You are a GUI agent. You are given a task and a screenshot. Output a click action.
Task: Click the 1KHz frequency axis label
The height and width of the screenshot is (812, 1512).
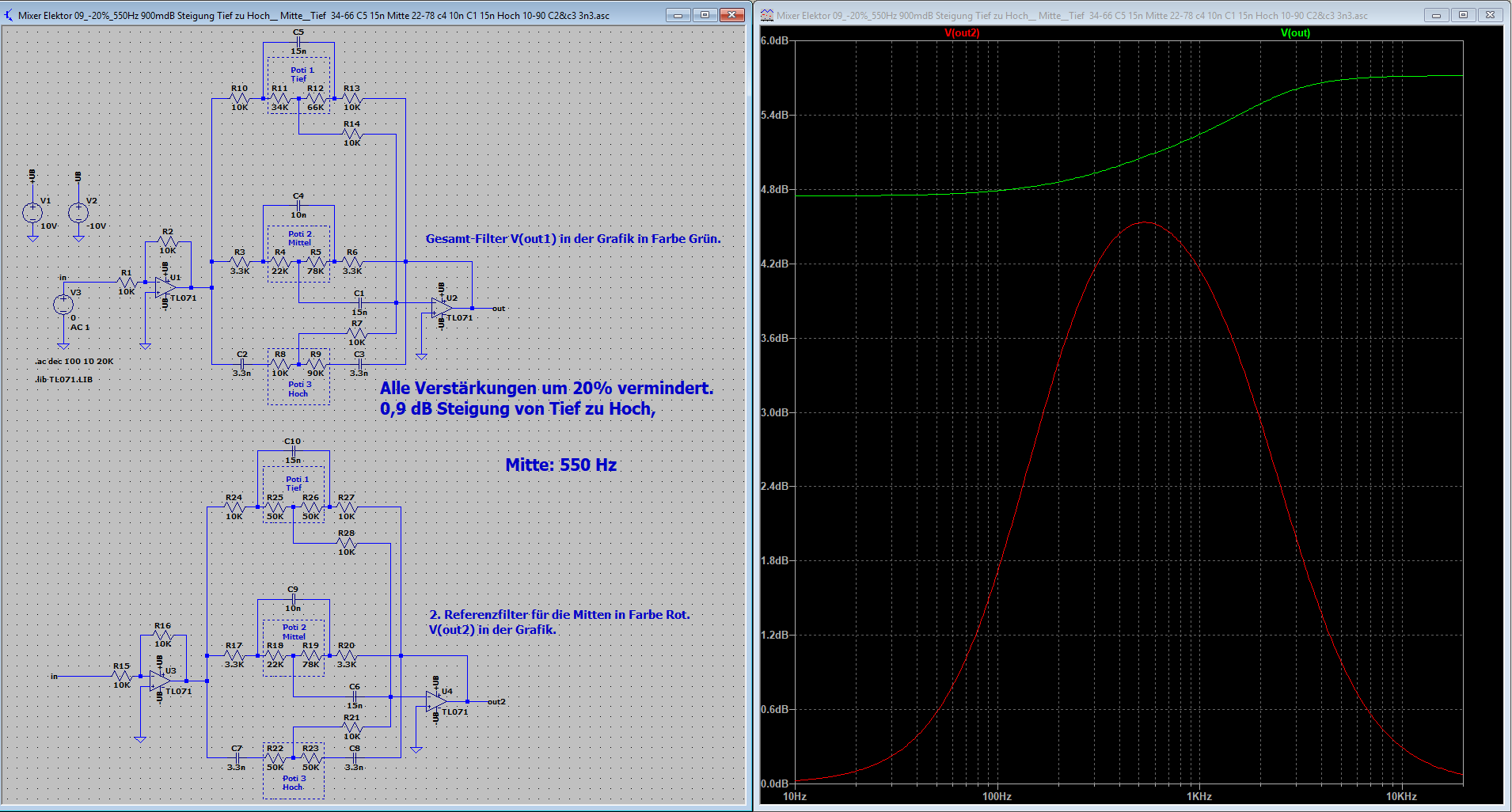(x=1199, y=796)
